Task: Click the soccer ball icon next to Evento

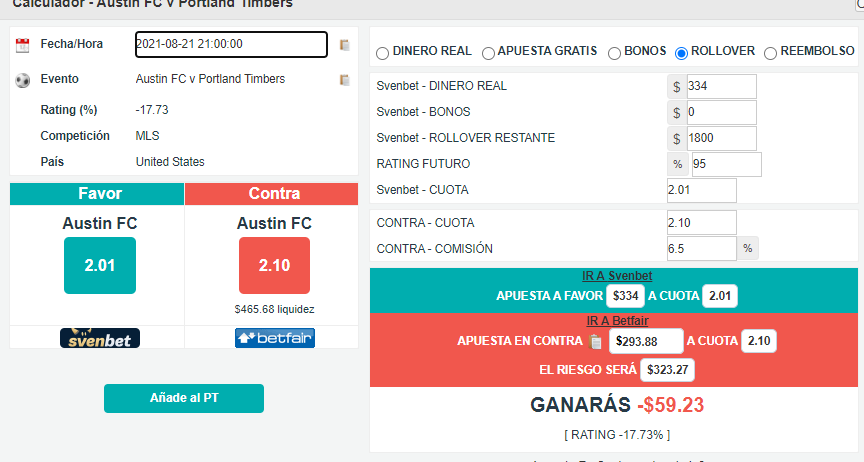Action: pyautogui.click(x=23, y=80)
